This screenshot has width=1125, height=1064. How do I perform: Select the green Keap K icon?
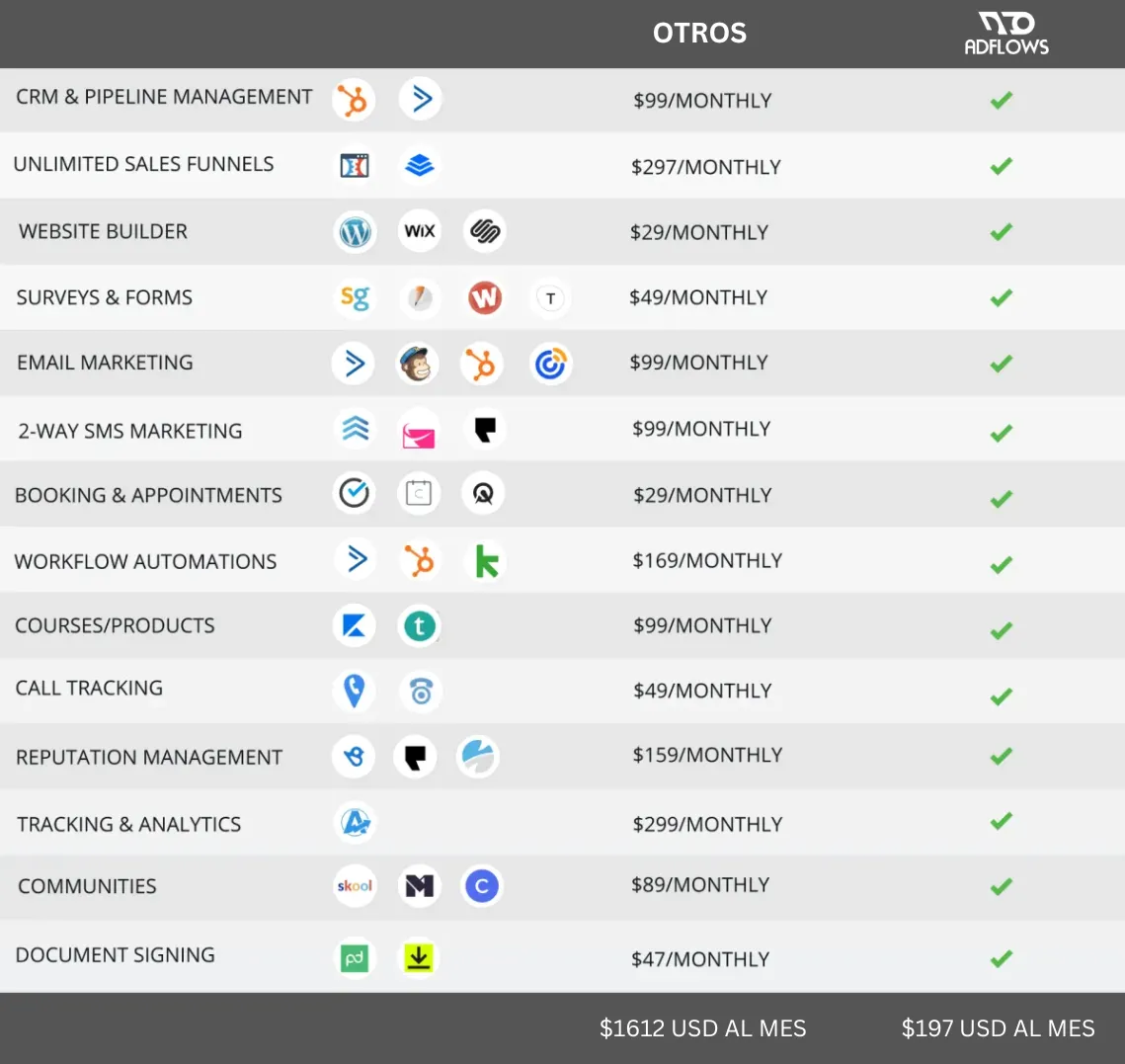point(486,561)
